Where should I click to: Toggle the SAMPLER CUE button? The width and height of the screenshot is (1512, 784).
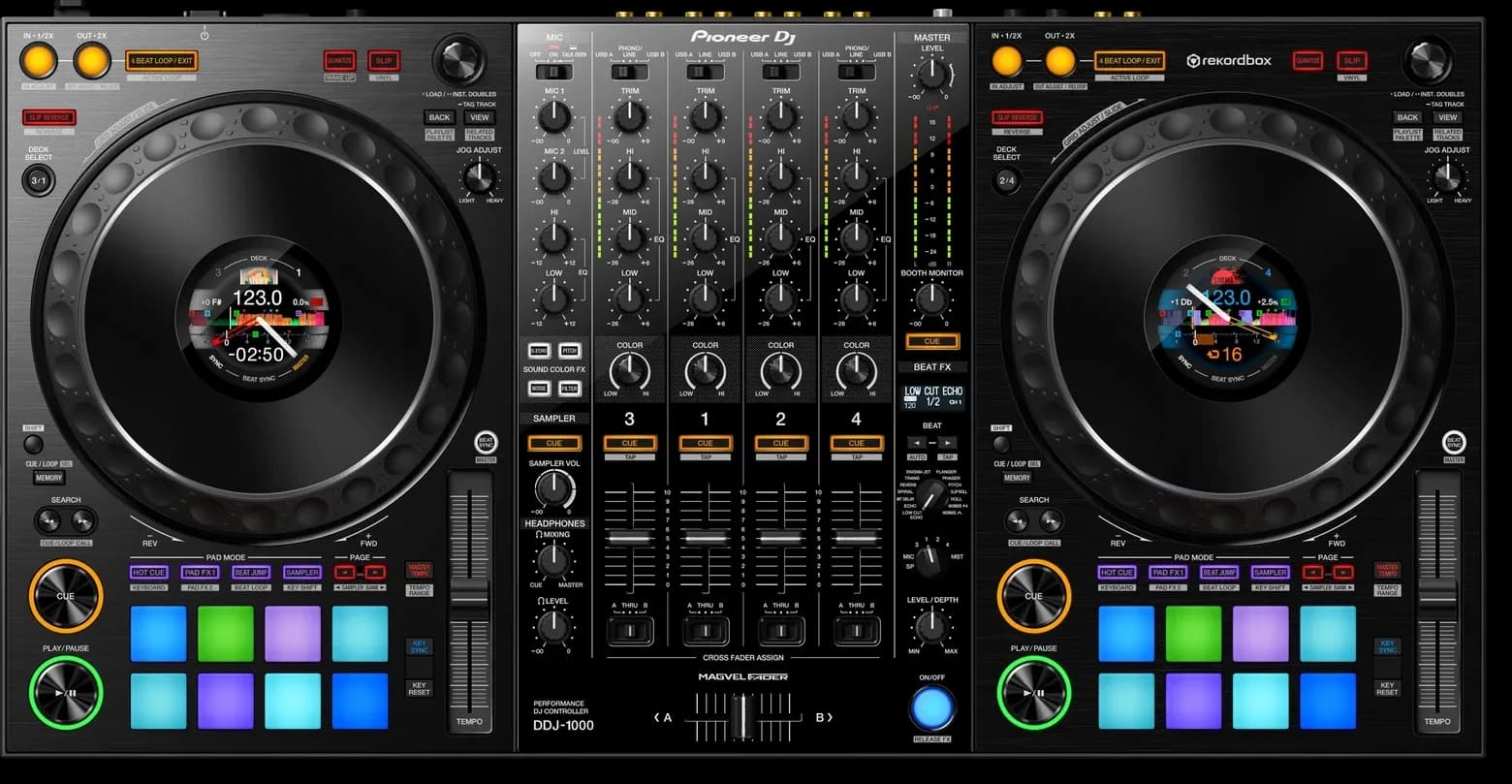tap(553, 443)
